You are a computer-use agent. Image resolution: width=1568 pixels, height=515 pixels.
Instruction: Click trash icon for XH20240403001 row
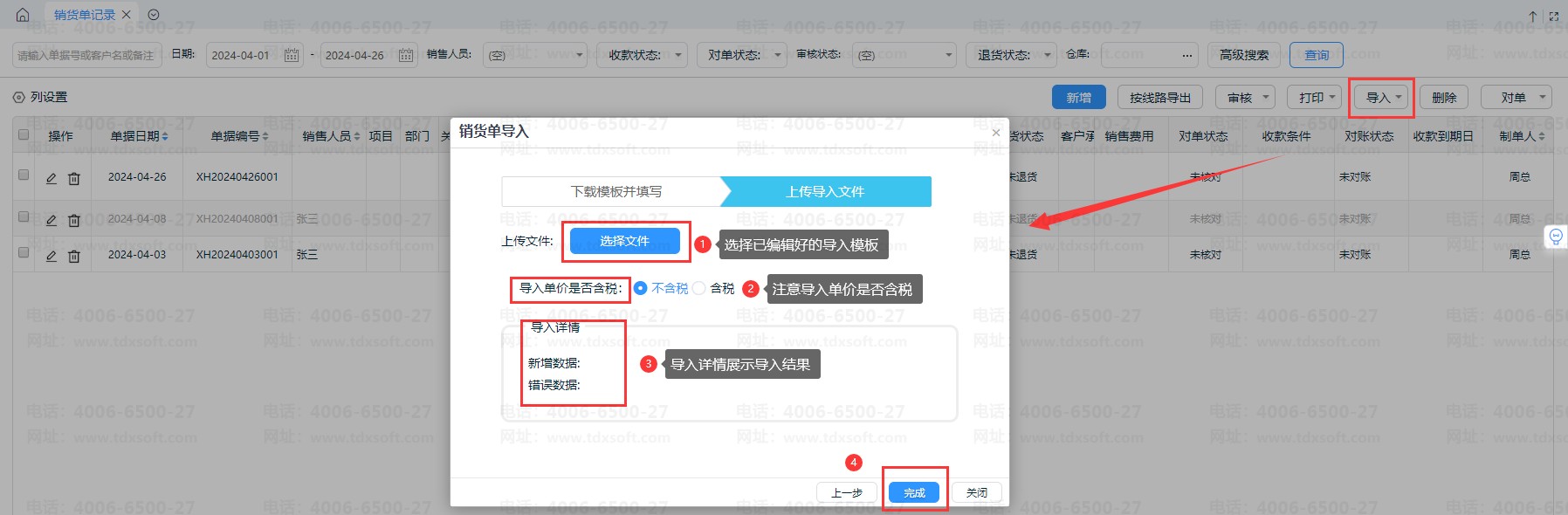pyautogui.click(x=74, y=256)
